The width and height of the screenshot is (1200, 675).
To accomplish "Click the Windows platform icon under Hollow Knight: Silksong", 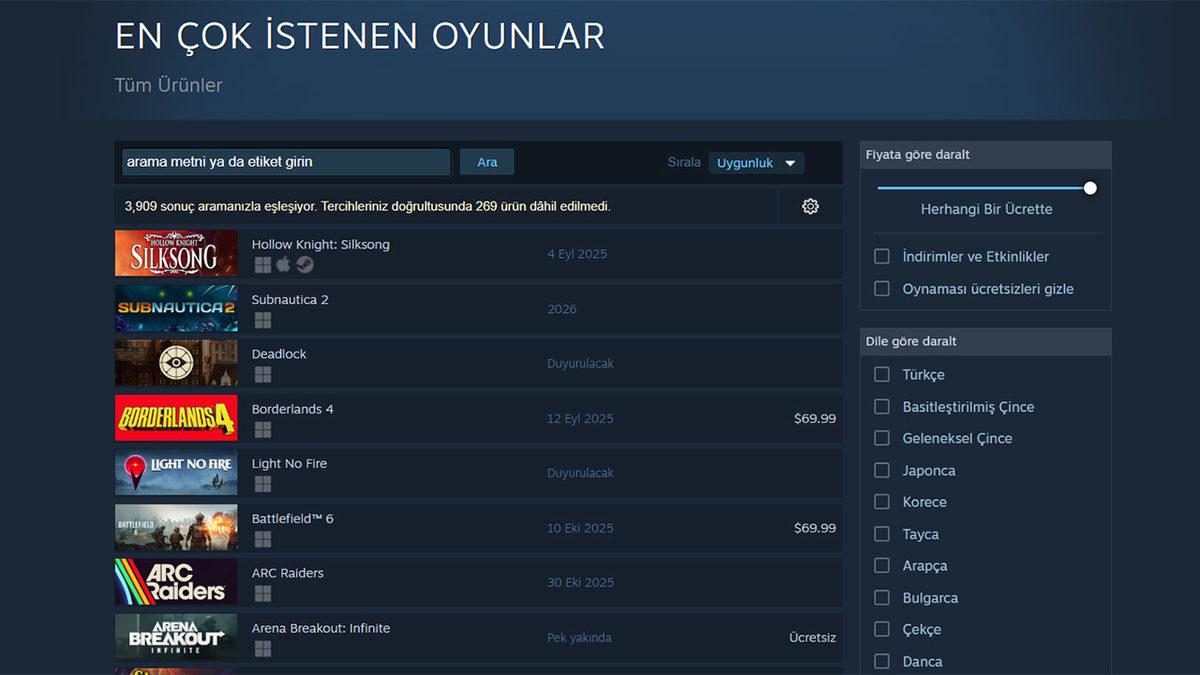I will pos(262,264).
